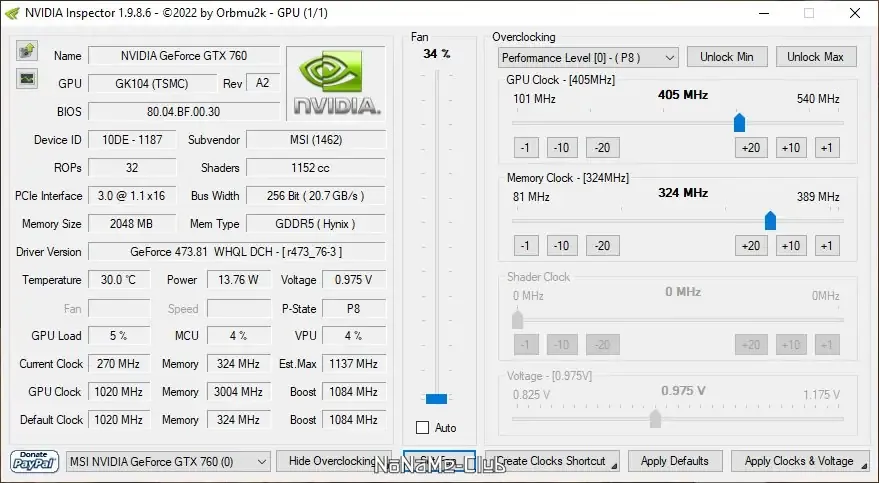
Task: Click the GPU field GK104 (TSMC)
Action: [152, 83]
